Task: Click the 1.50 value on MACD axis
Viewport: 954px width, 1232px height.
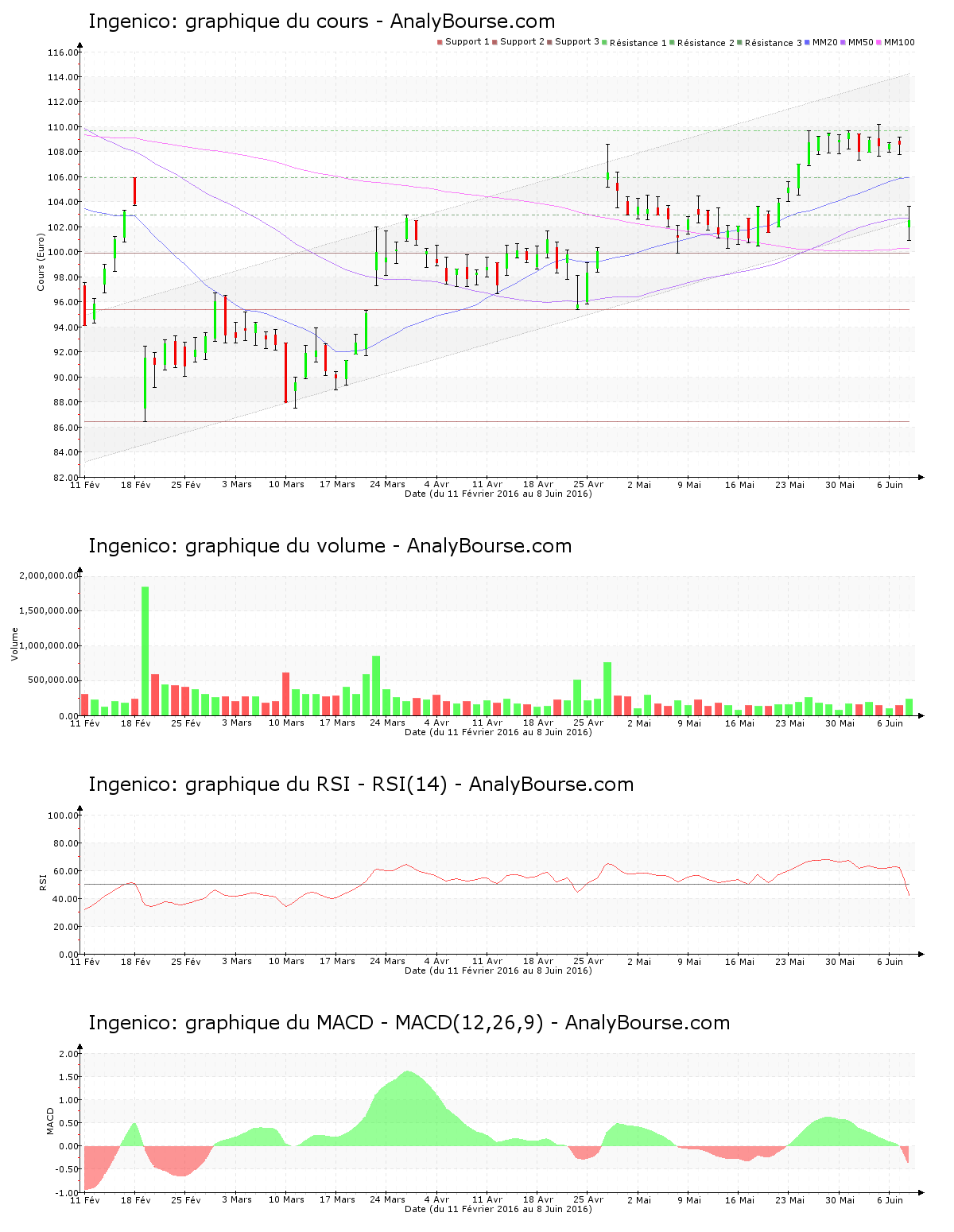Action: coord(69,1077)
